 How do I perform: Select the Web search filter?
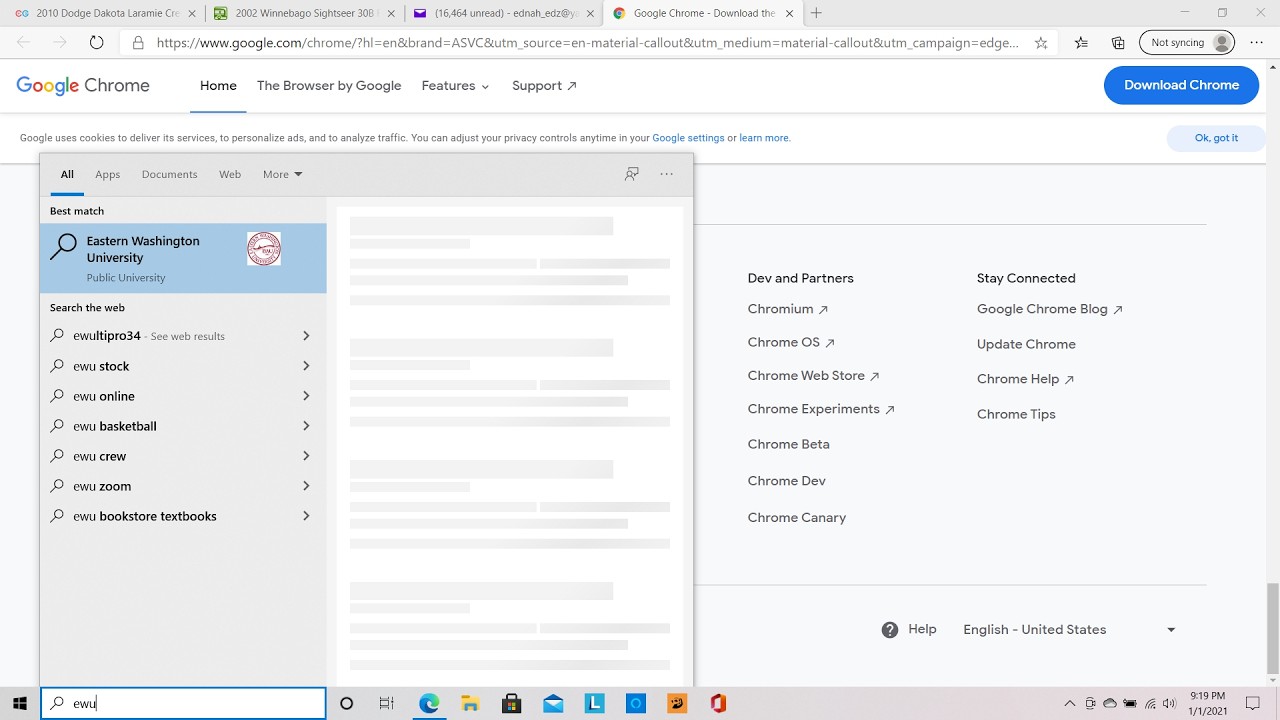(x=230, y=174)
